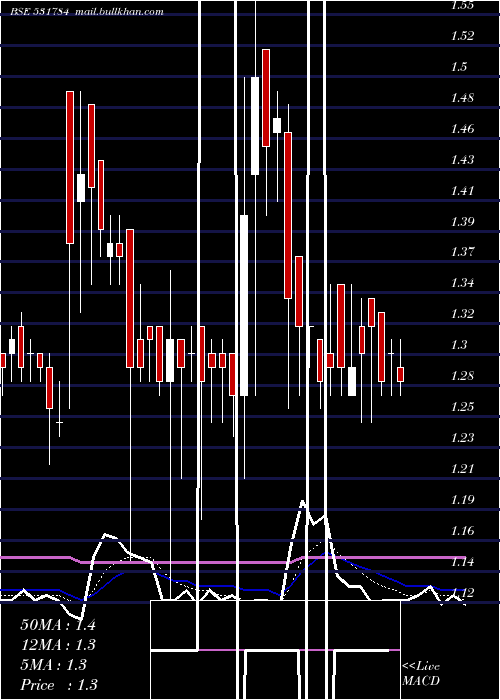Click the Price : 1.3 readout

59,685
